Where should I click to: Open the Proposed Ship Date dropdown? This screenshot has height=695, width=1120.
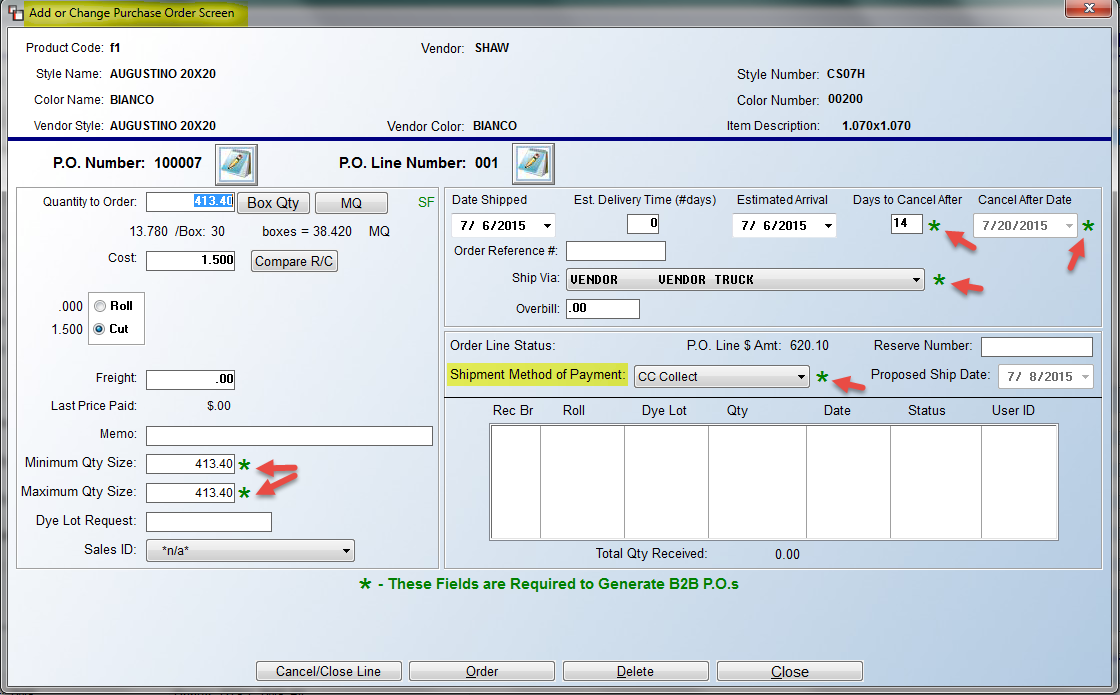click(1085, 376)
